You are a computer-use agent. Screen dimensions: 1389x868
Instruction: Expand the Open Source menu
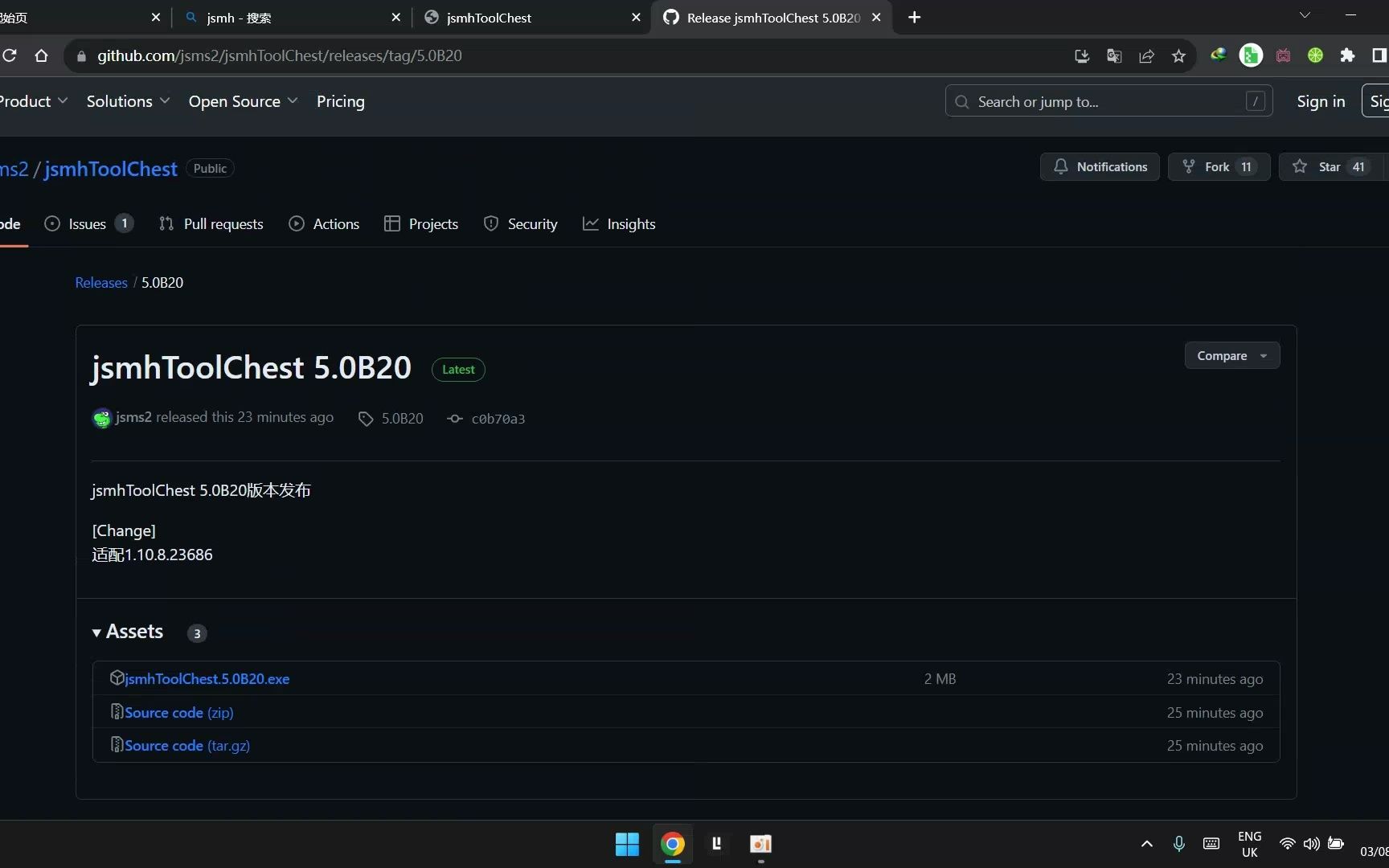[243, 101]
